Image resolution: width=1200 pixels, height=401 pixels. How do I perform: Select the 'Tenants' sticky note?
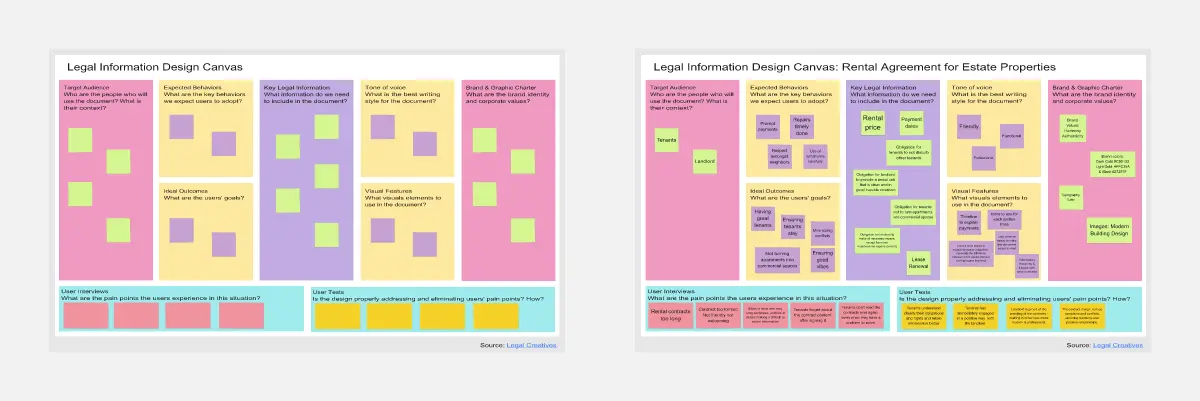point(665,140)
